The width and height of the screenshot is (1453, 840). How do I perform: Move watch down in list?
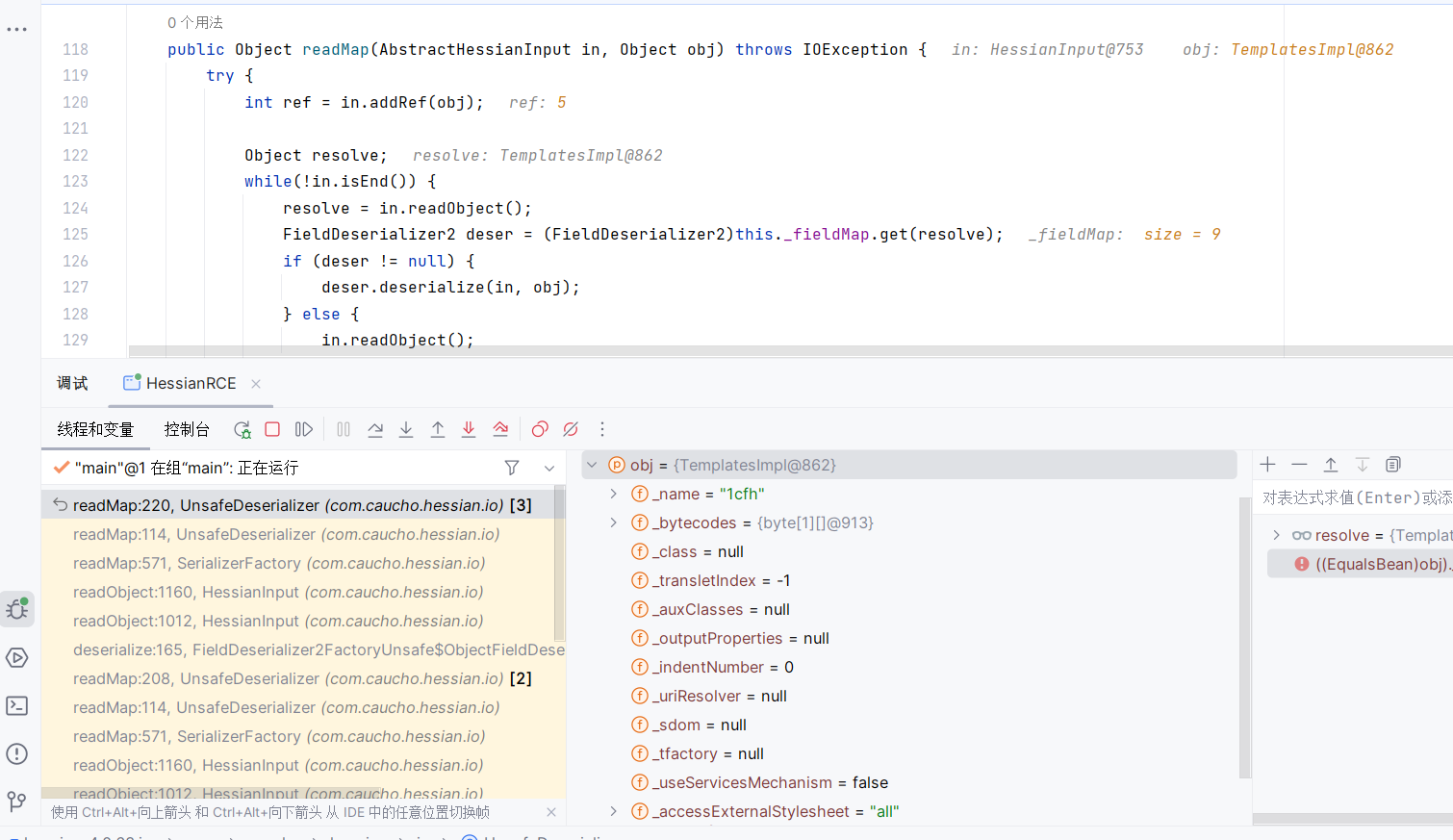pos(1363,465)
